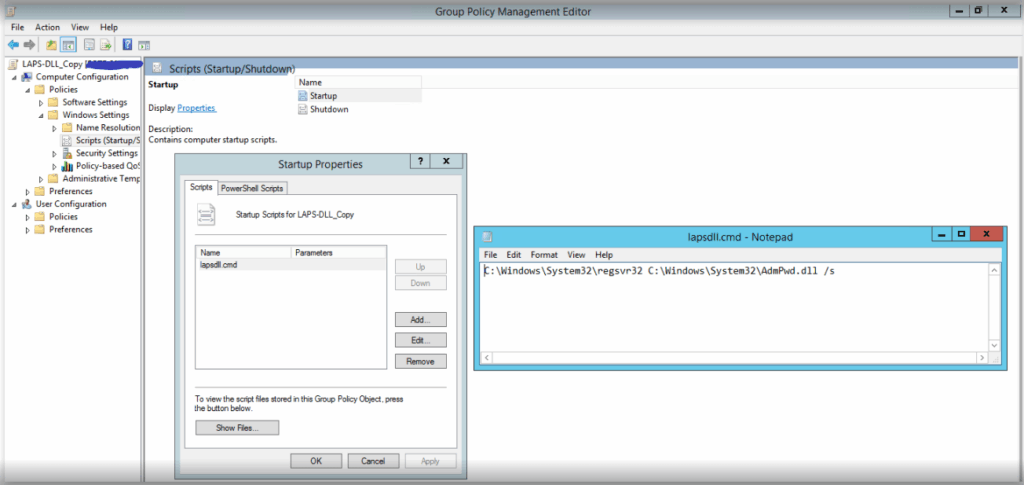This screenshot has height=485, width=1024.
Task: Select the Shutdown script icon in list
Action: (303, 109)
